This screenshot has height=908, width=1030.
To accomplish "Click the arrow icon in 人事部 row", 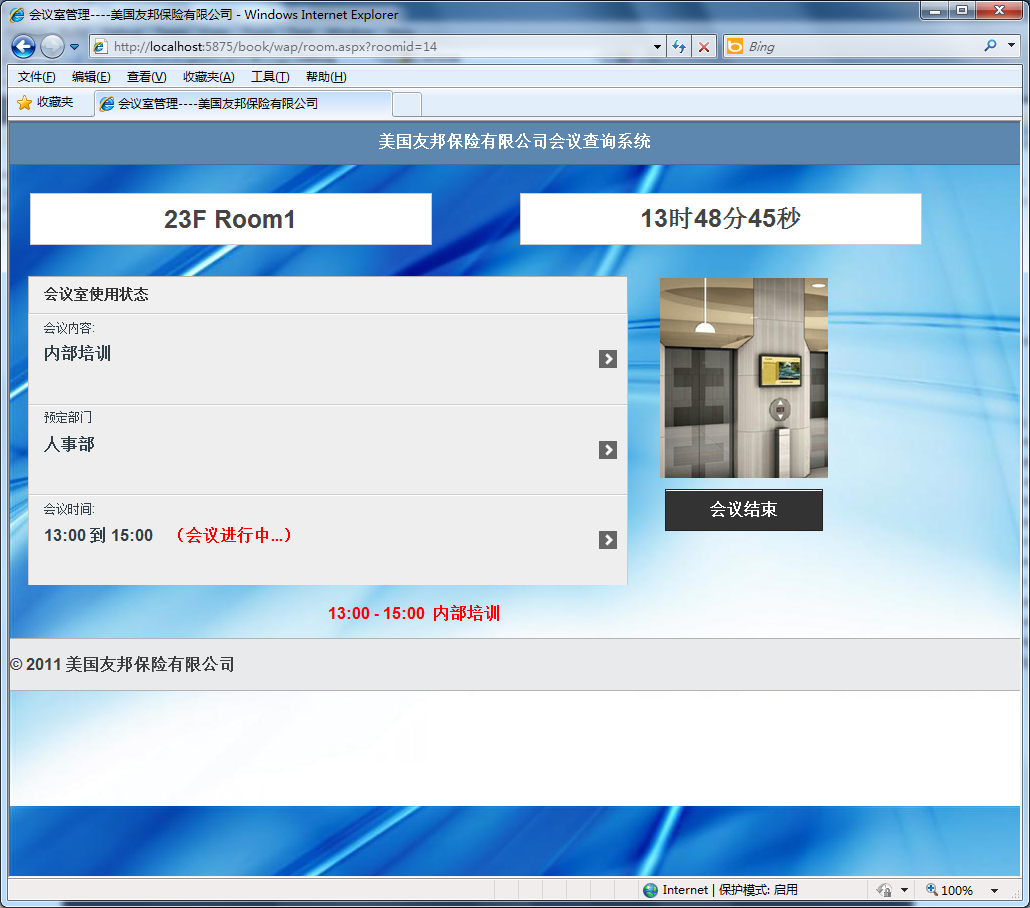I will click(x=608, y=450).
